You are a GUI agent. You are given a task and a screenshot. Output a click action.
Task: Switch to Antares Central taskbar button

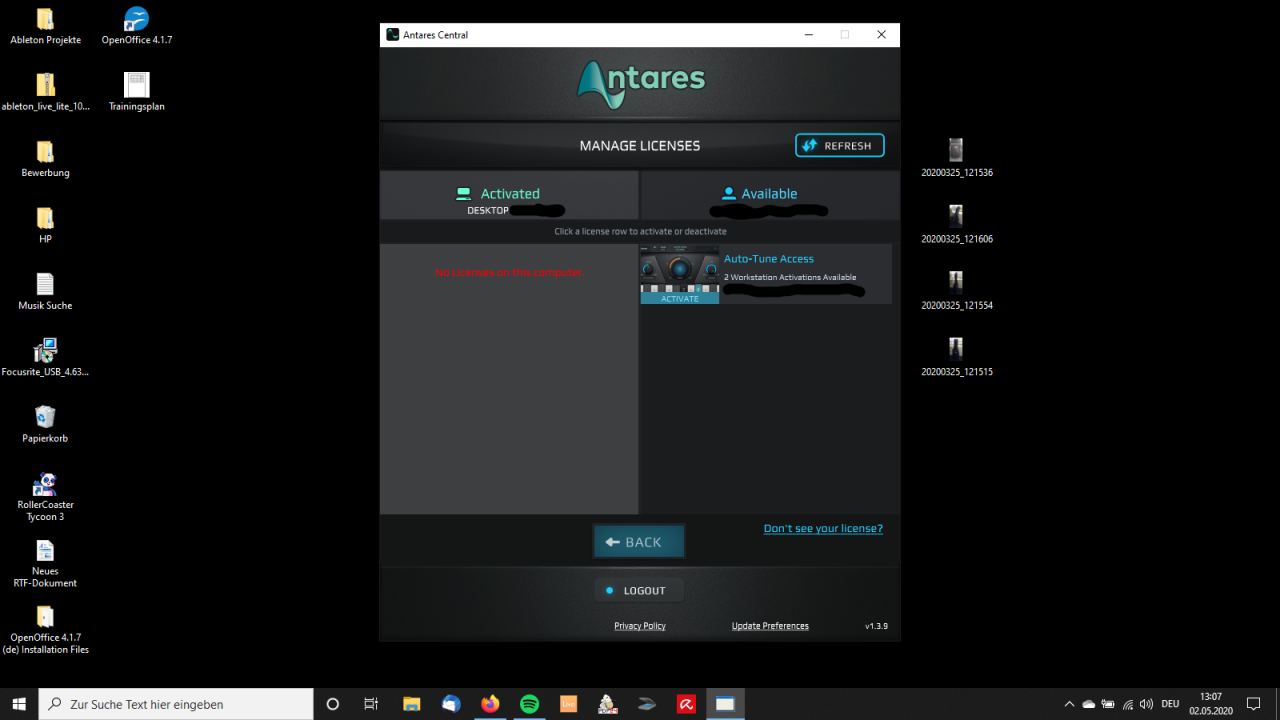point(725,704)
